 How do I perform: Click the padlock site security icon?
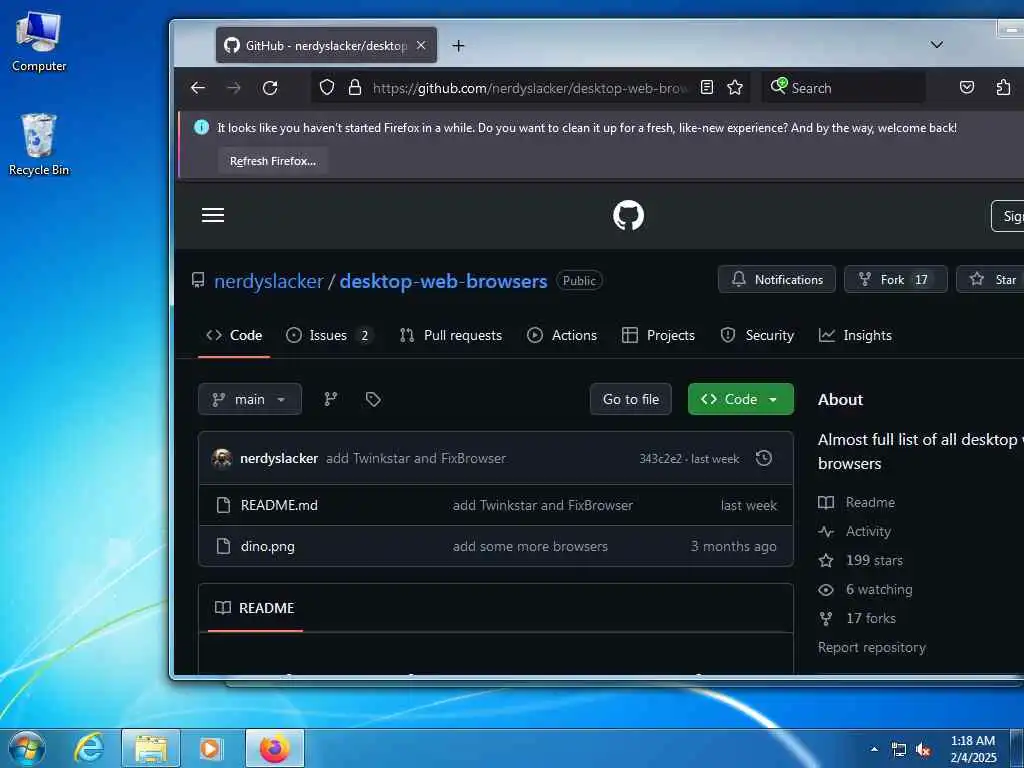[355, 88]
